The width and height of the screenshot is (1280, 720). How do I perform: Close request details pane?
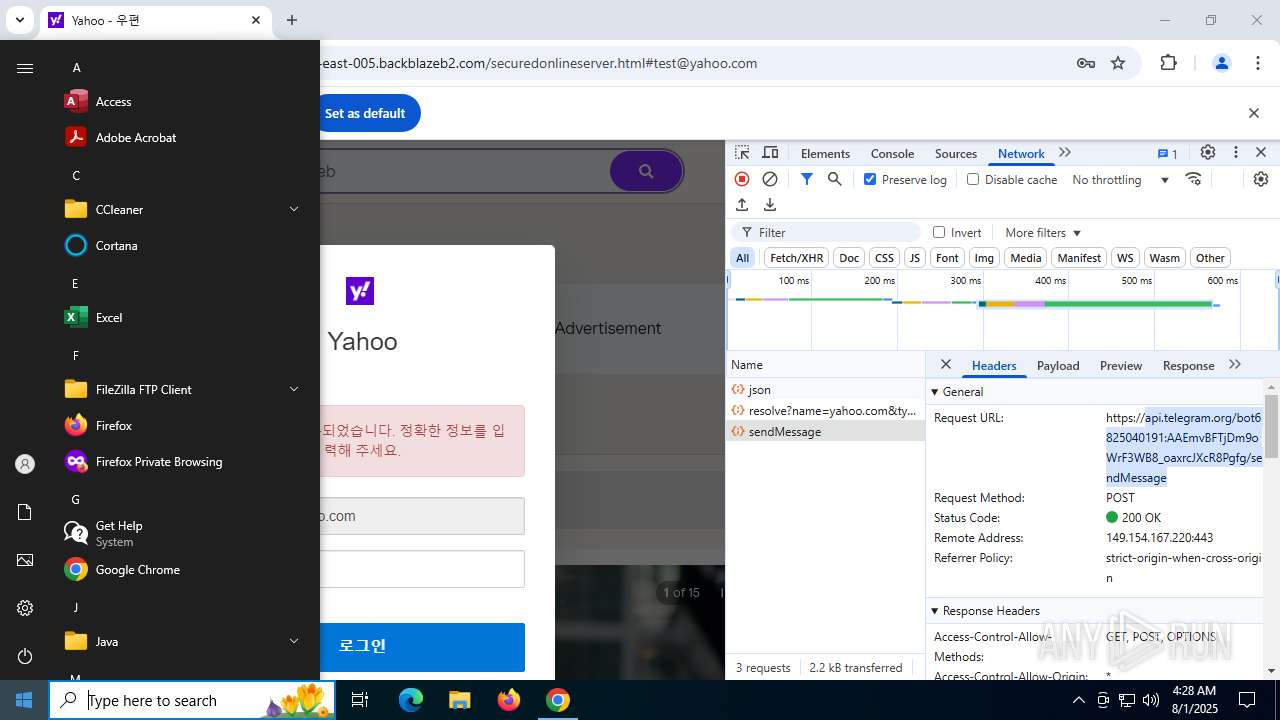[946, 365]
